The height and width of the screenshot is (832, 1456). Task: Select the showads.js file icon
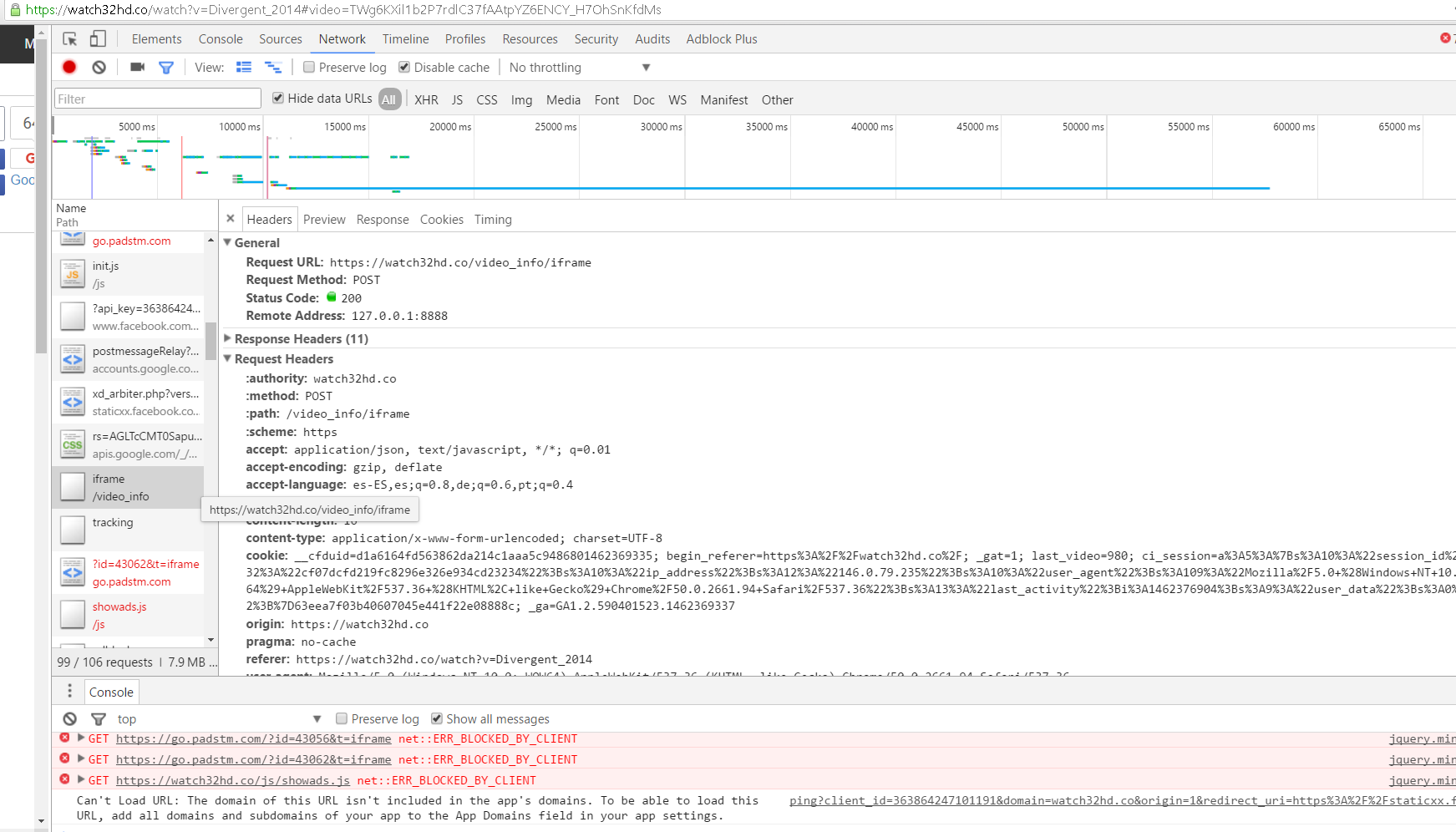pos(73,615)
